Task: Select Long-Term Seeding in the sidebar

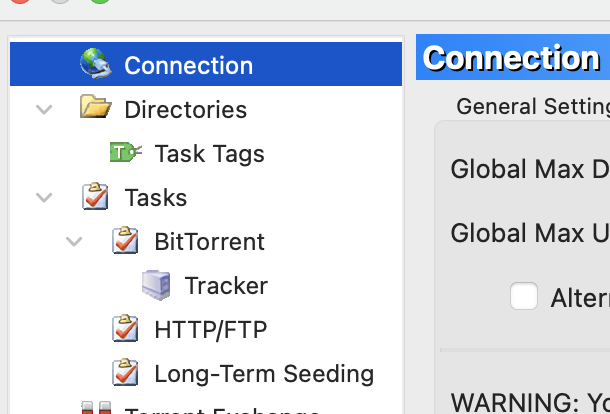Action: coord(264,374)
